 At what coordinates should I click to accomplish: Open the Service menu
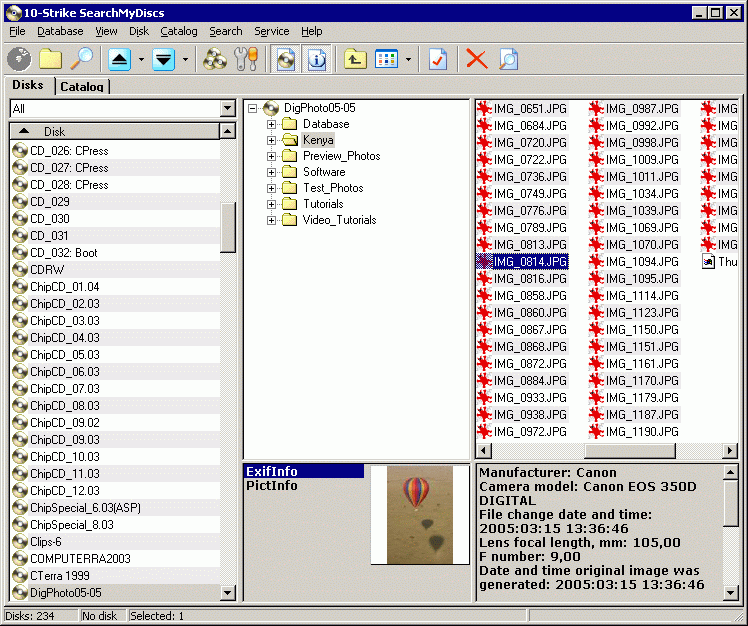point(271,31)
